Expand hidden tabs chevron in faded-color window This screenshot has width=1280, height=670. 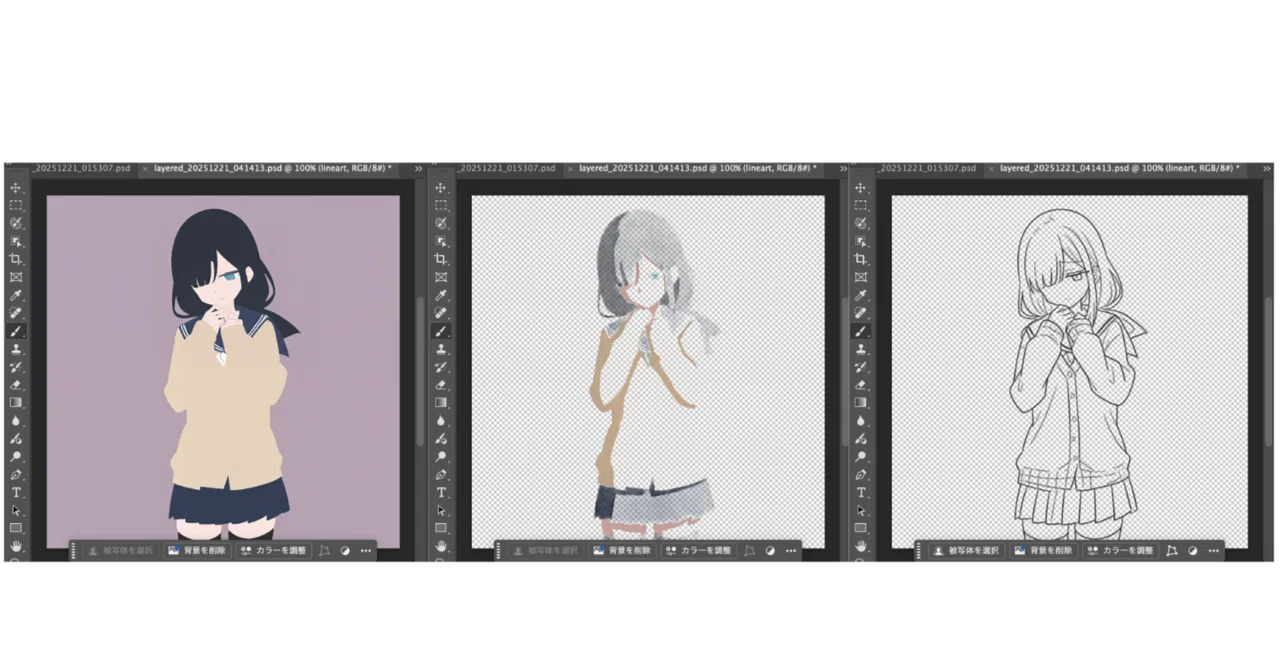[x=844, y=169]
